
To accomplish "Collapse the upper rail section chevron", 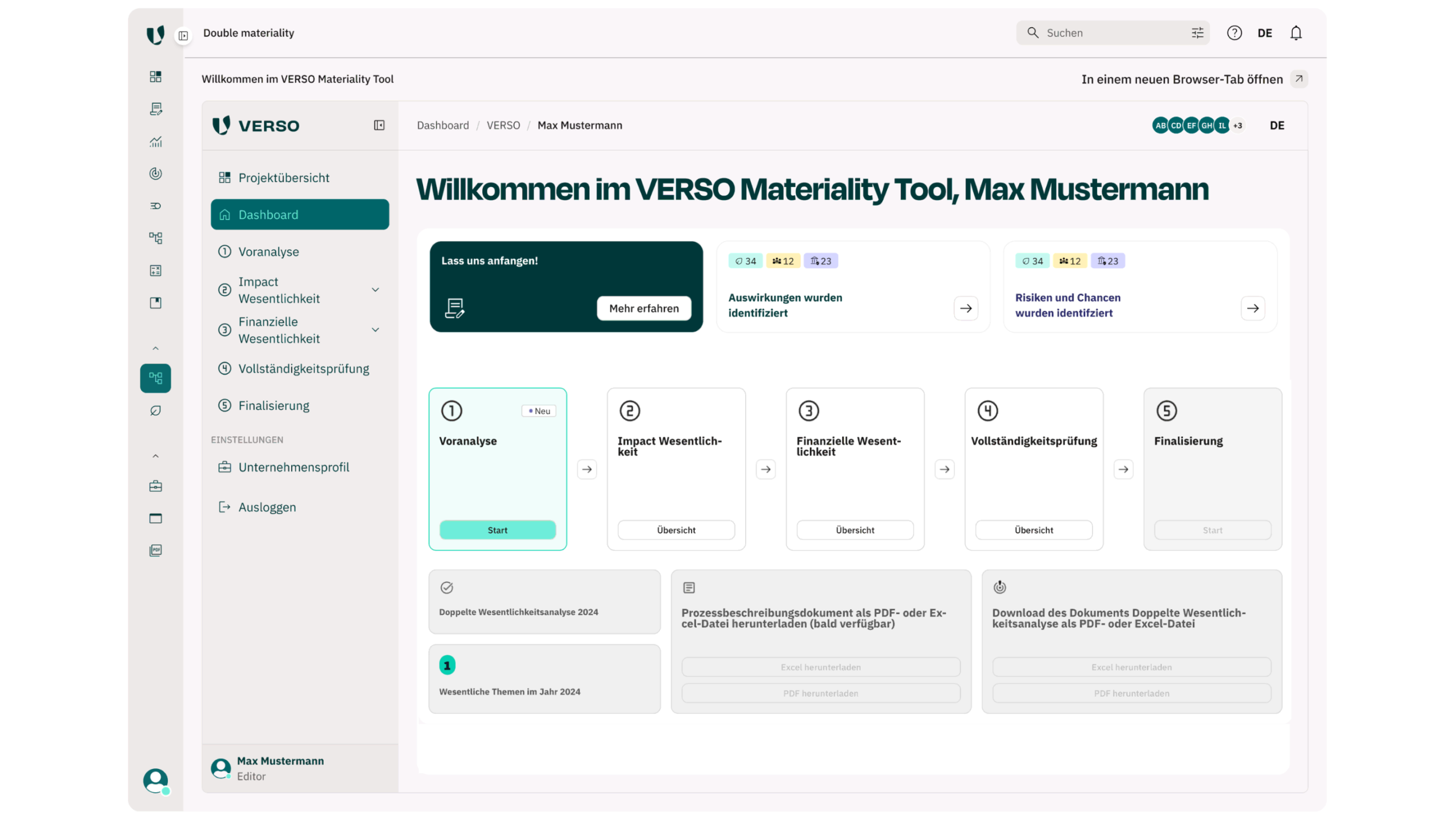I will 155,348.
